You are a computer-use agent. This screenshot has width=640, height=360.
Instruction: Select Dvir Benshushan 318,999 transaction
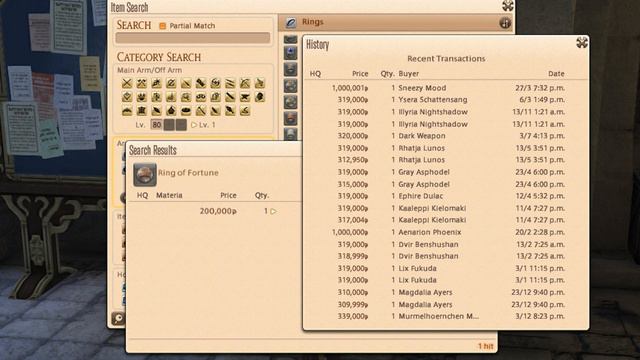[x=445, y=256]
